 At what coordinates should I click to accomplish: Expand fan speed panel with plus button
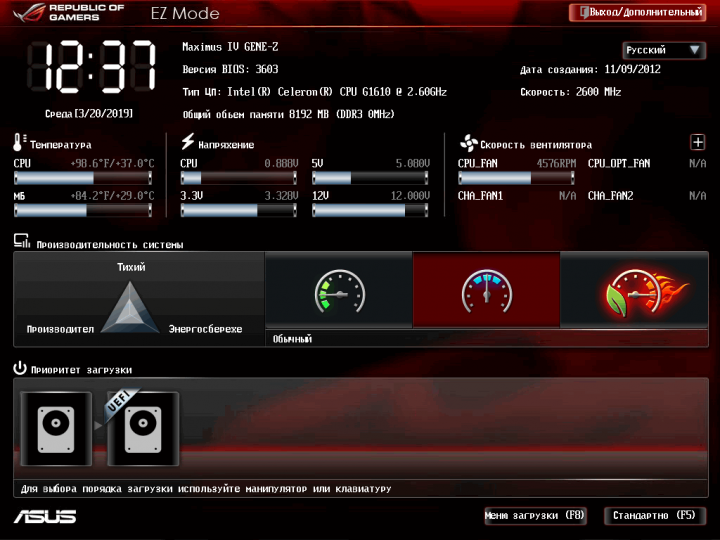coord(698,142)
